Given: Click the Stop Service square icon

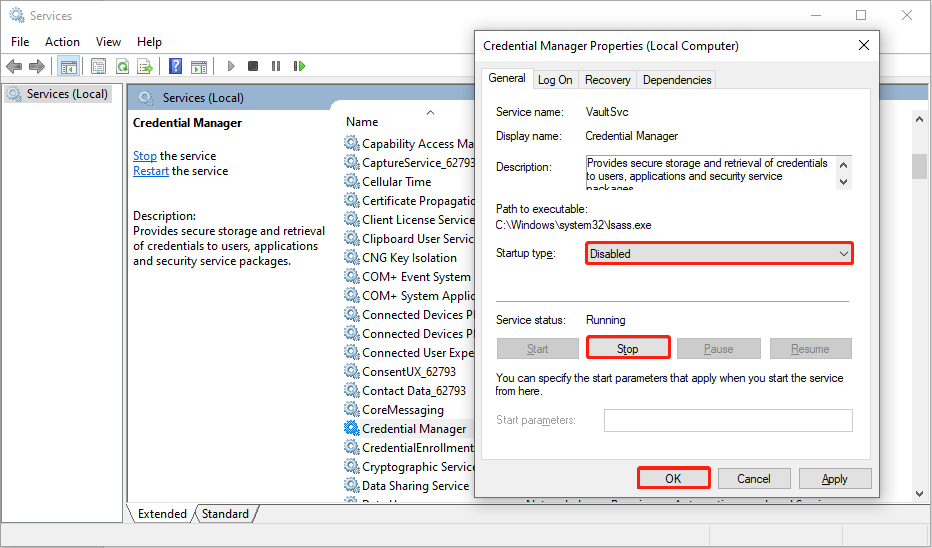Looking at the screenshot, I should tap(253, 66).
